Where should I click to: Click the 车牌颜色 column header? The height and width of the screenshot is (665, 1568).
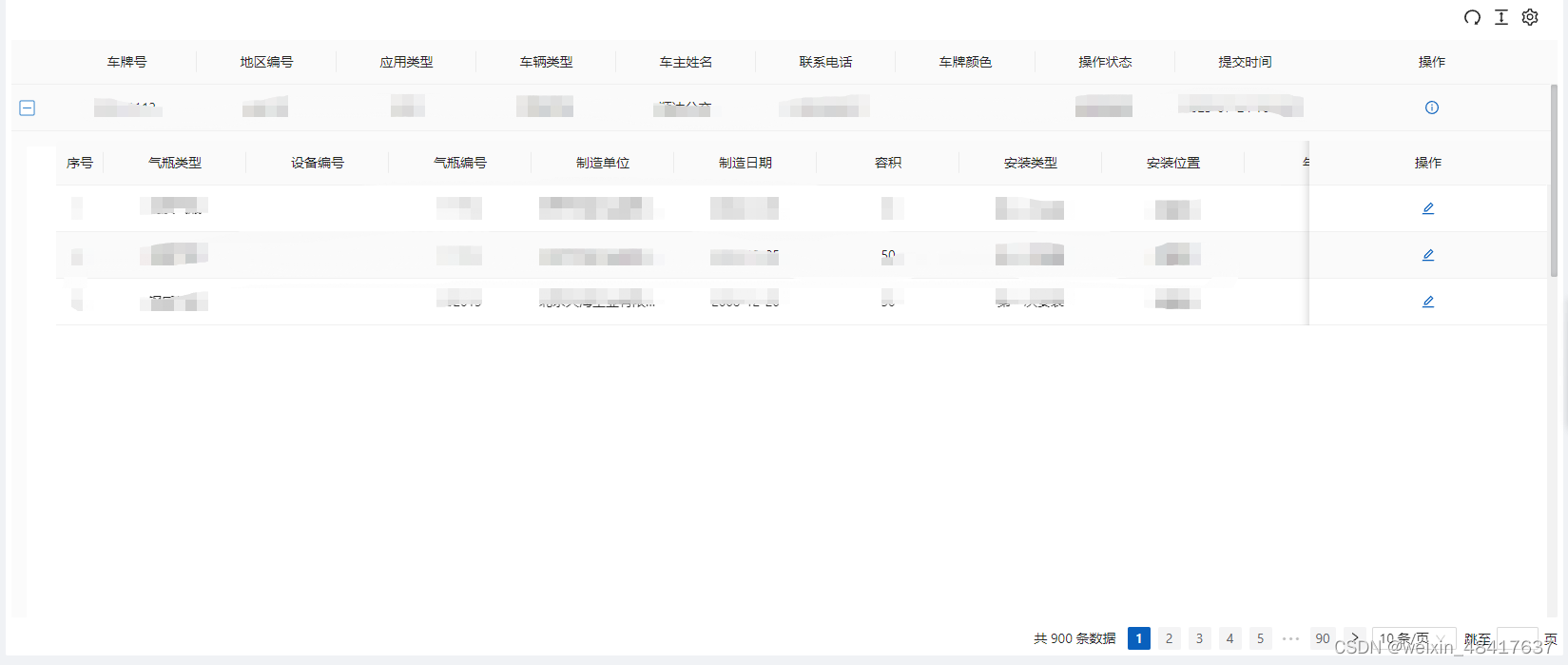966,62
